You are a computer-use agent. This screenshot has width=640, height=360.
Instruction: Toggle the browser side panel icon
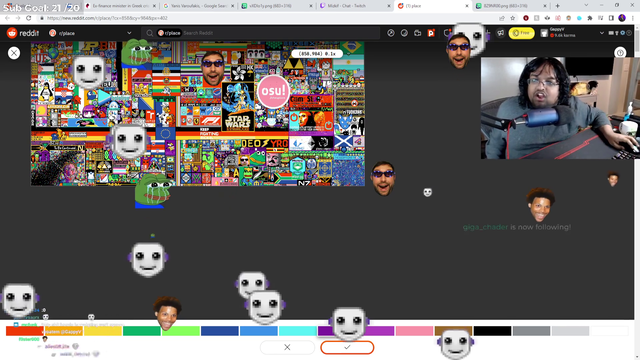(611, 18)
